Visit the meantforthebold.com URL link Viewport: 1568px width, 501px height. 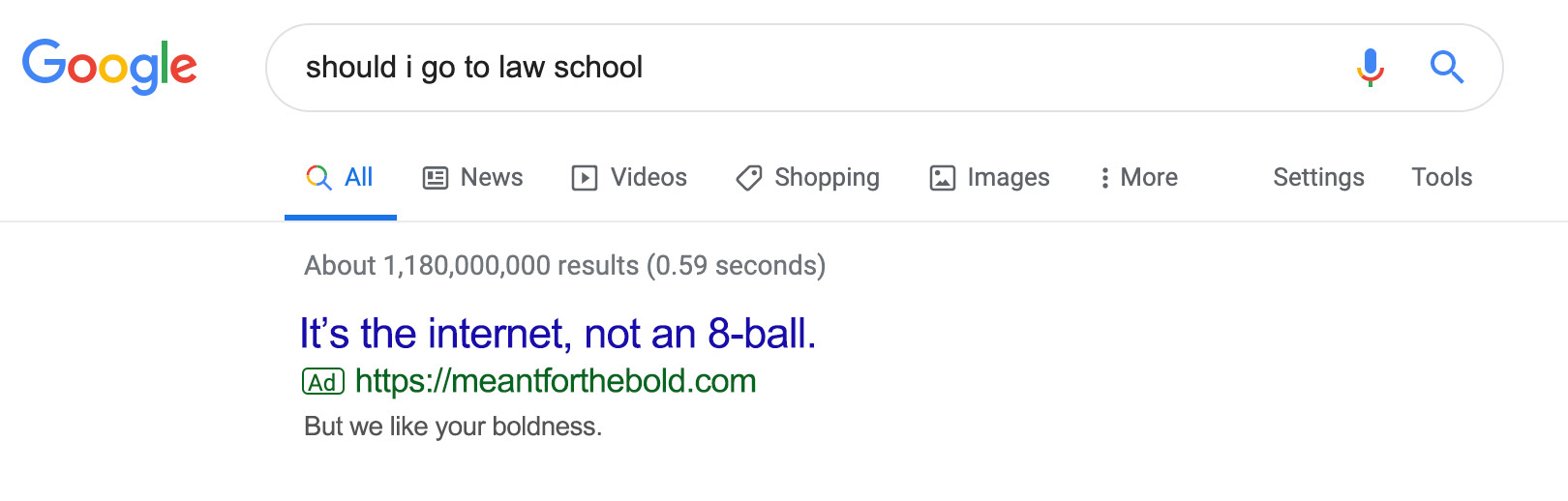(x=556, y=381)
